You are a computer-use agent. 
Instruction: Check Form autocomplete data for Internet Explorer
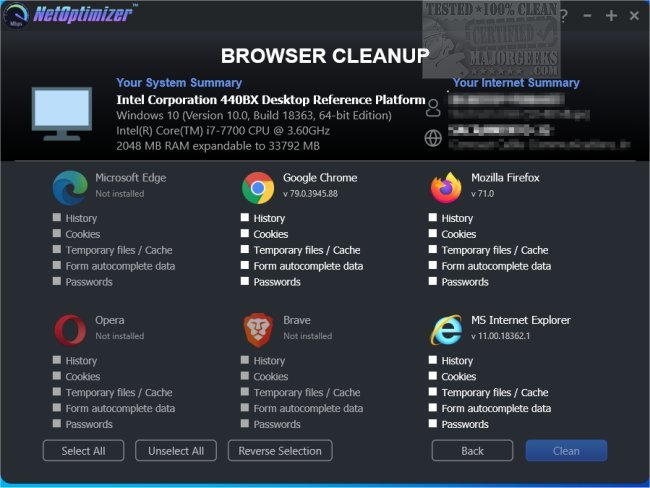433,407
